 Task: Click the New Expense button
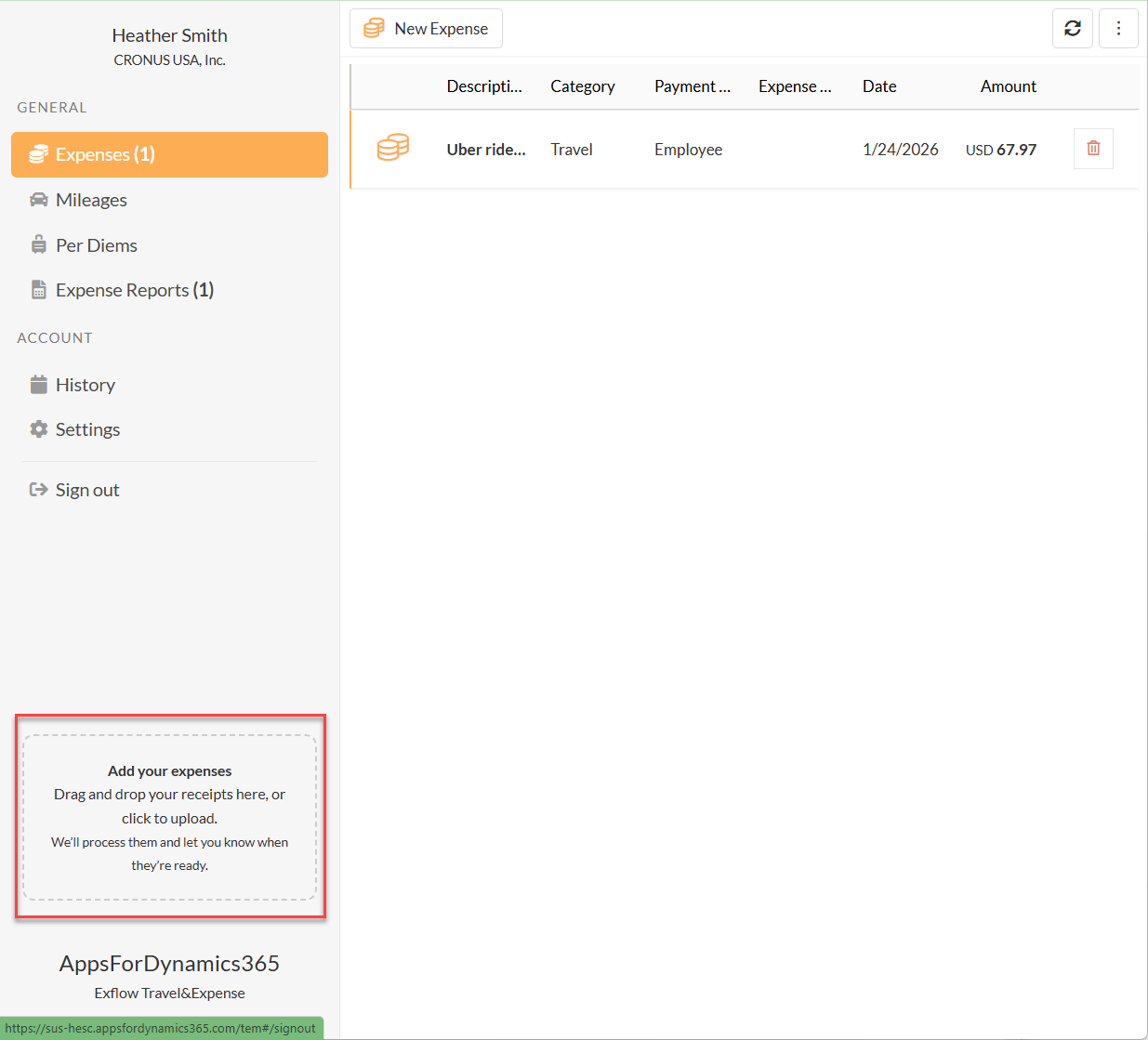coord(426,29)
